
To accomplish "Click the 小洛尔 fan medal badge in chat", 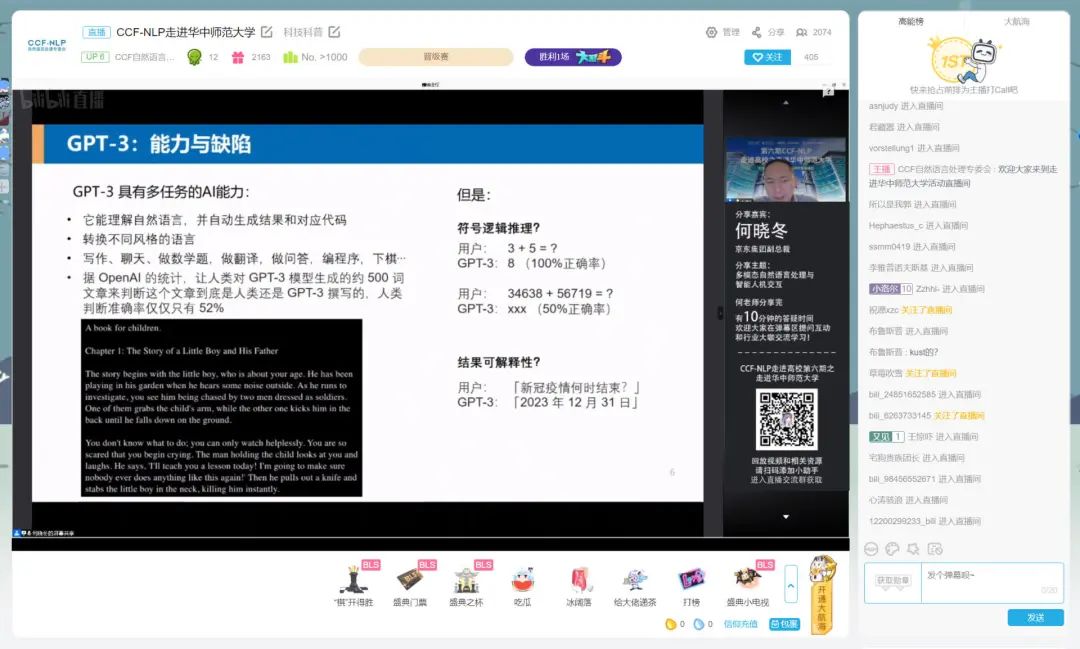I will pos(891,289).
